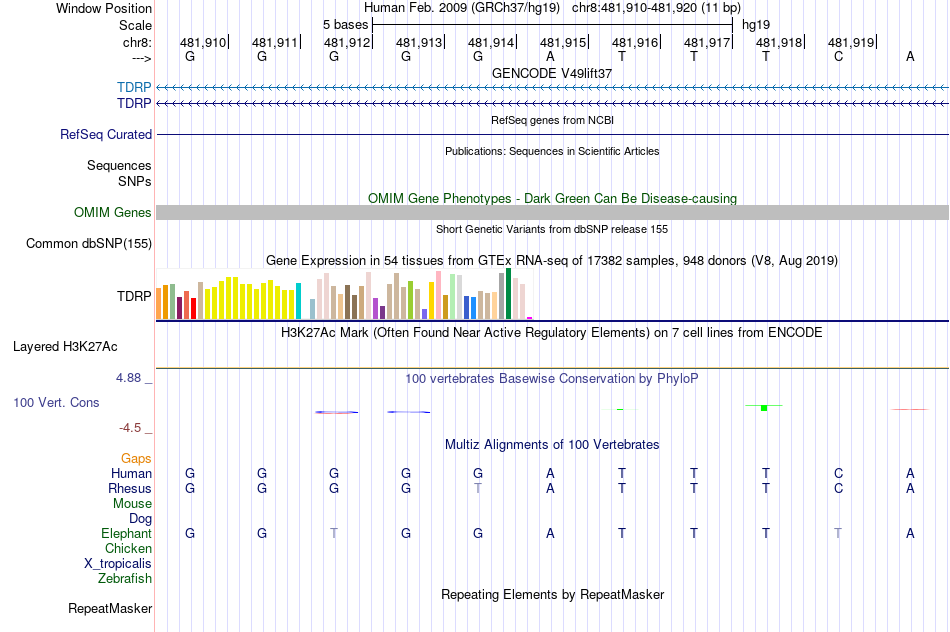The height and width of the screenshot is (632, 950).
Task: Click the GTEx Gene Expression track title
Action: (552, 261)
